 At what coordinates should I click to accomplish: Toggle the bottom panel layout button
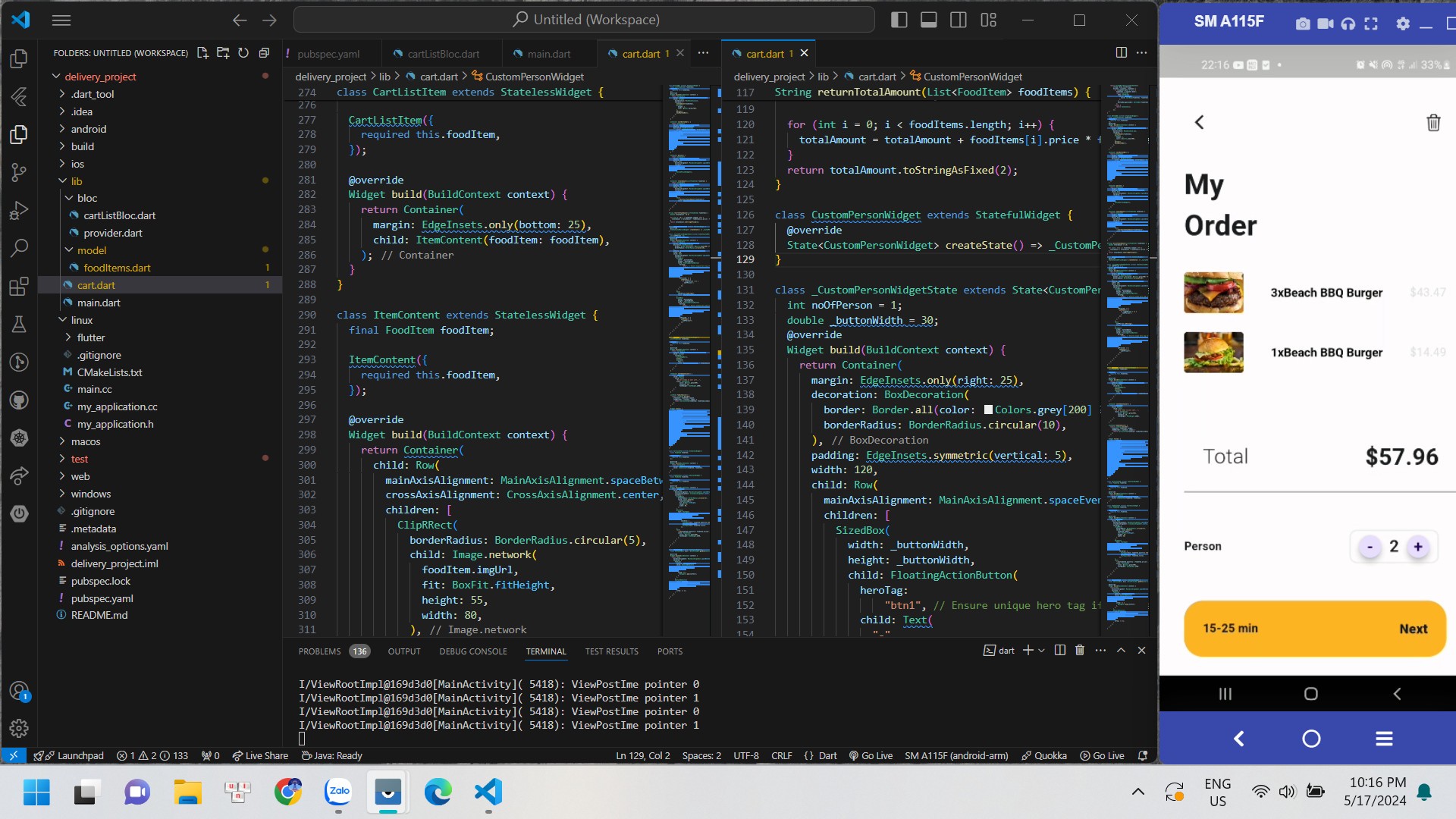[928, 20]
